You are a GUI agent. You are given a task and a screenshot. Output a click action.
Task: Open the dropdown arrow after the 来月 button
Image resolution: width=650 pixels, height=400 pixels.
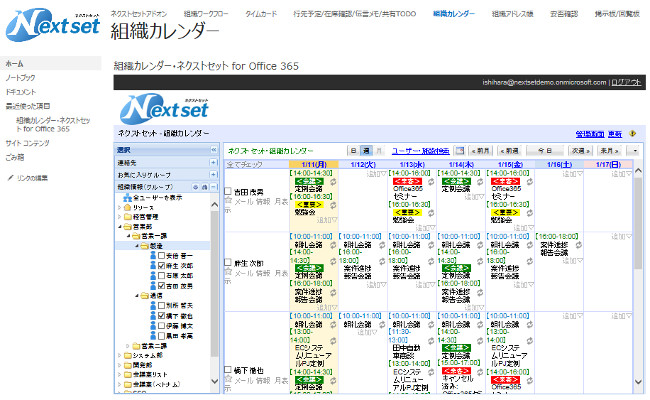(635, 150)
